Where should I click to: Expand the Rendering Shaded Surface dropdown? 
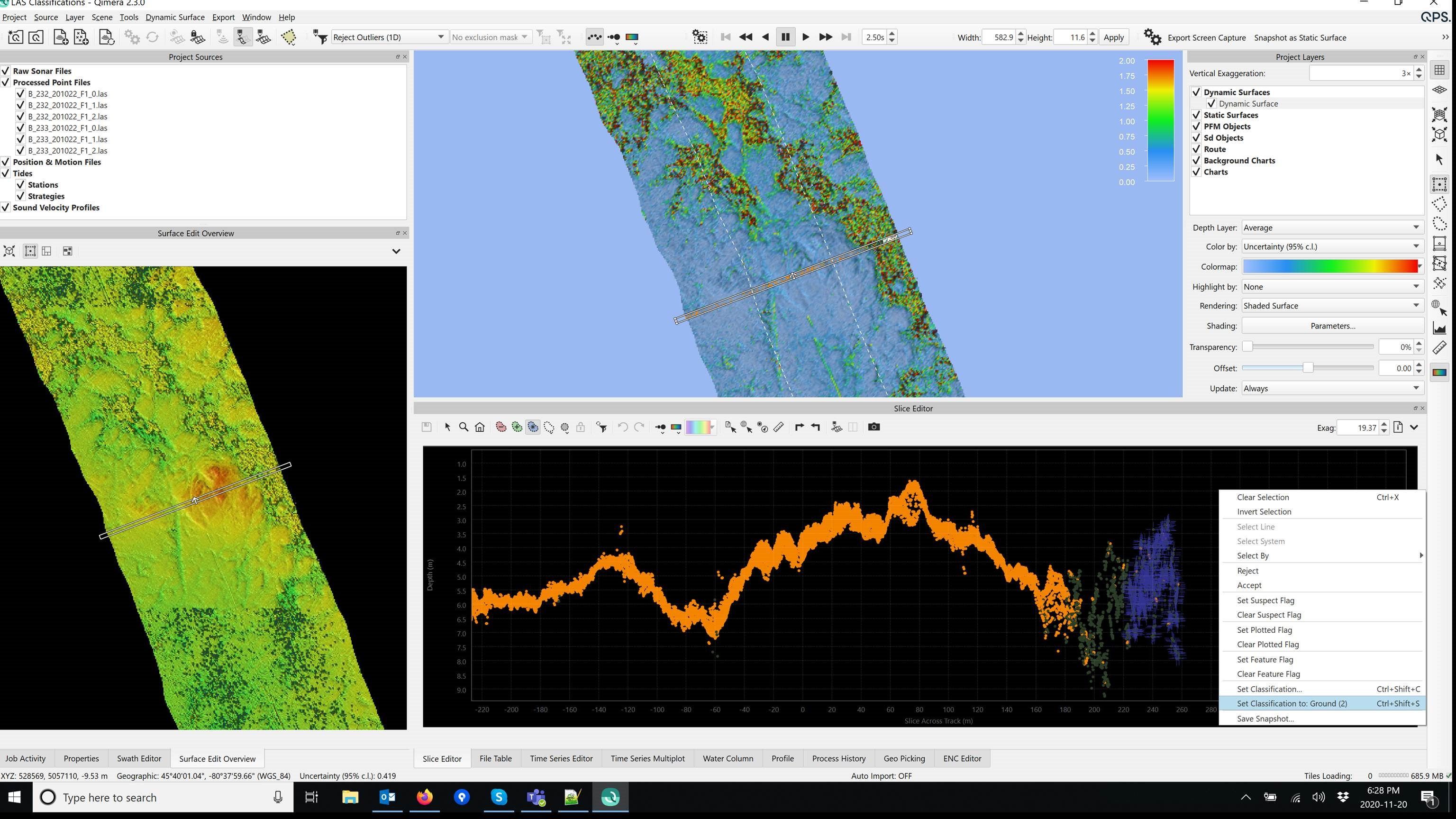[1331, 306]
